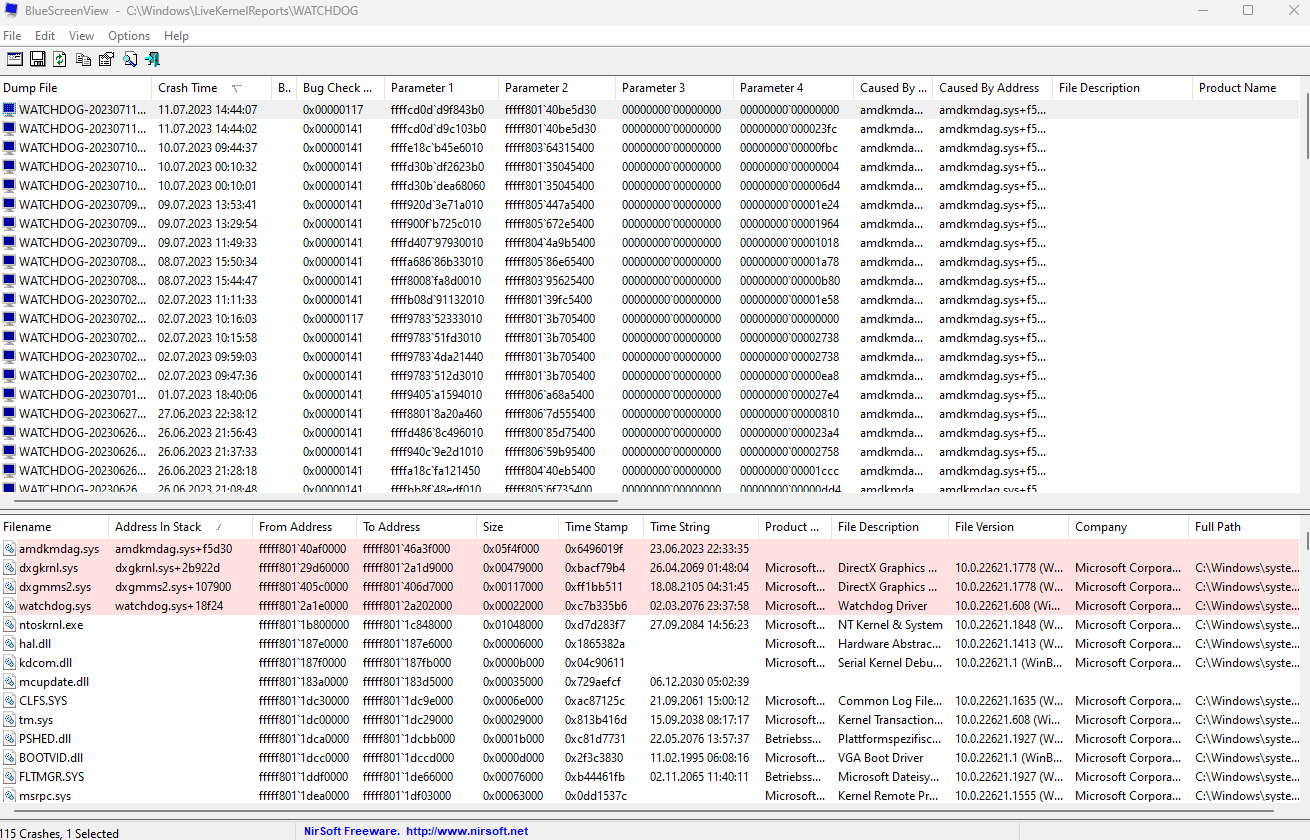Select the crash at 09.07.2023 13:53:41
This screenshot has width=1310, height=840.
(x=649, y=205)
